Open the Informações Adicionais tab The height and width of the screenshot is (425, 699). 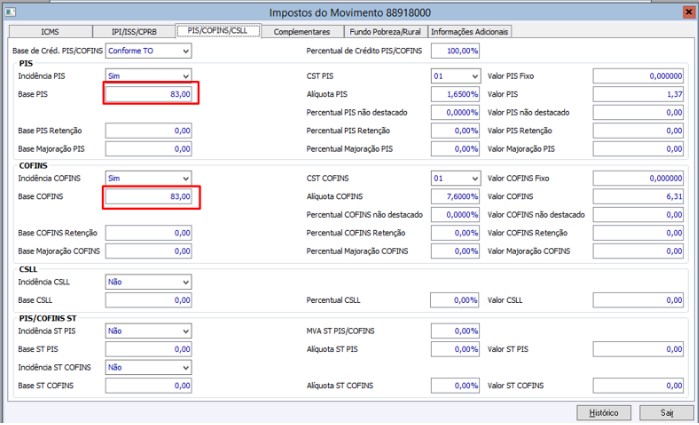point(470,32)
